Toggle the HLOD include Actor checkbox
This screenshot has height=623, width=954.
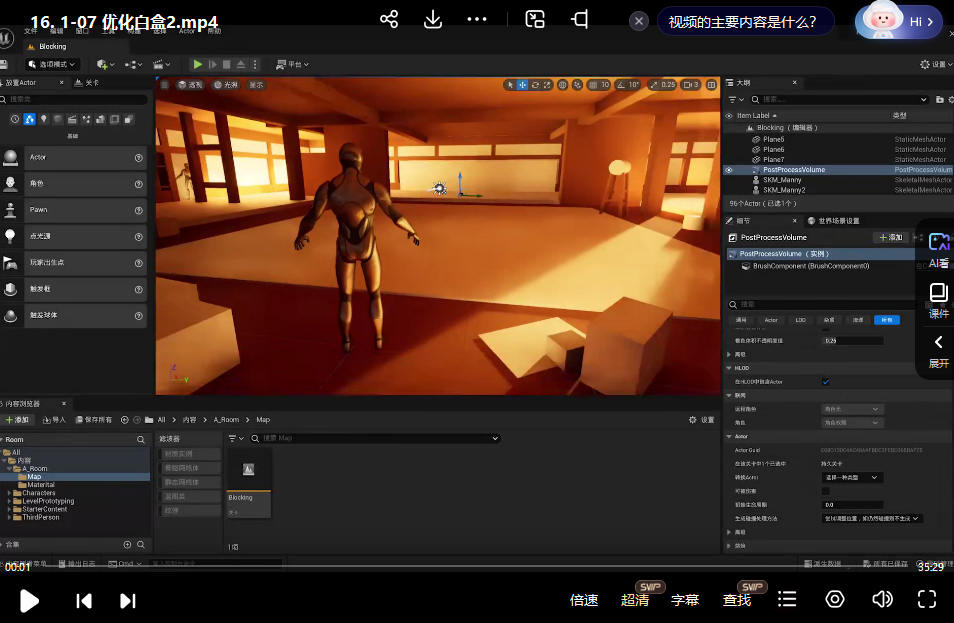(825, 381)
